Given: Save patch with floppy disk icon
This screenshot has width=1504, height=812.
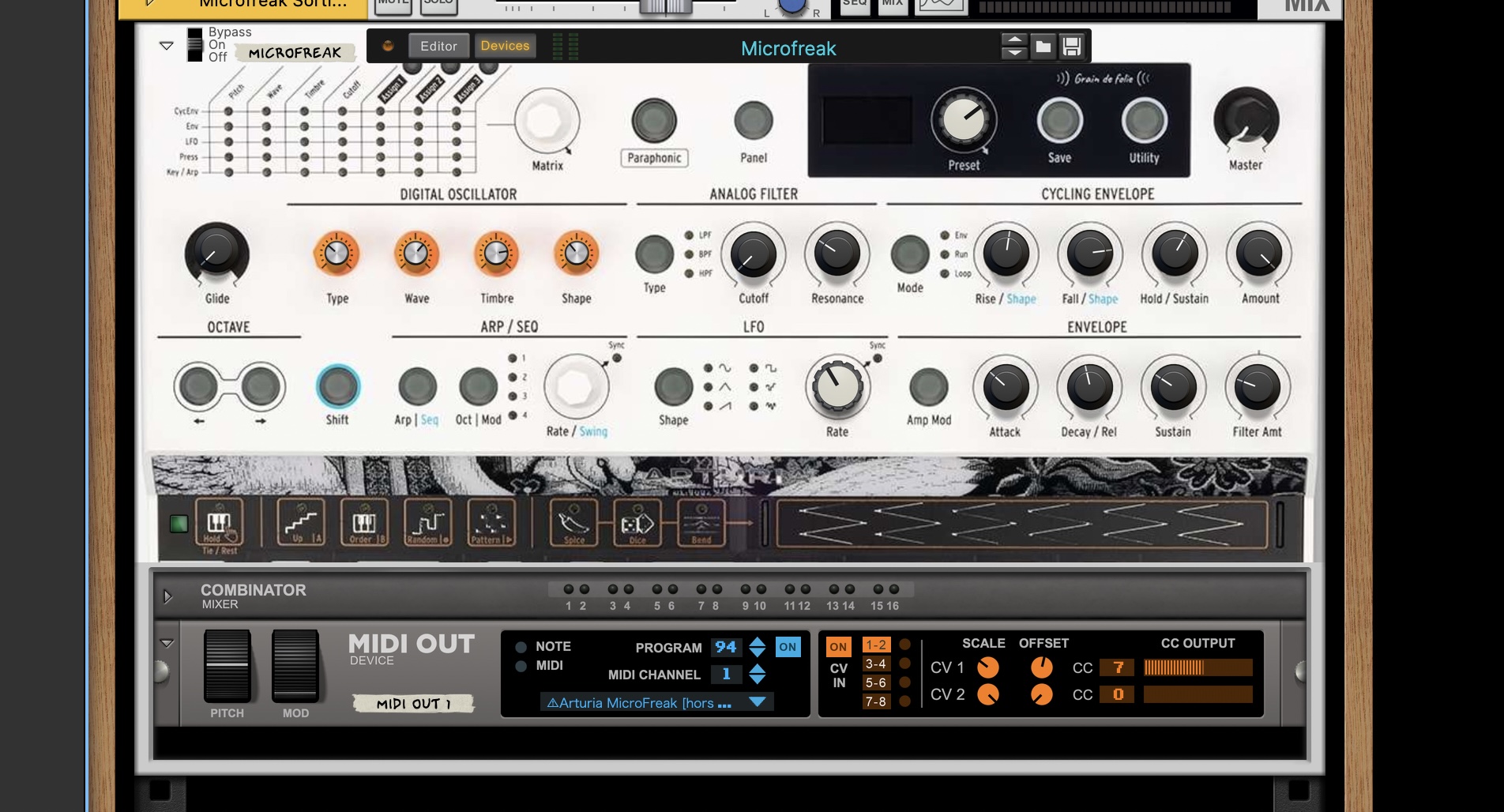Looking at the screenshot, I should (x=1071, y=47).
